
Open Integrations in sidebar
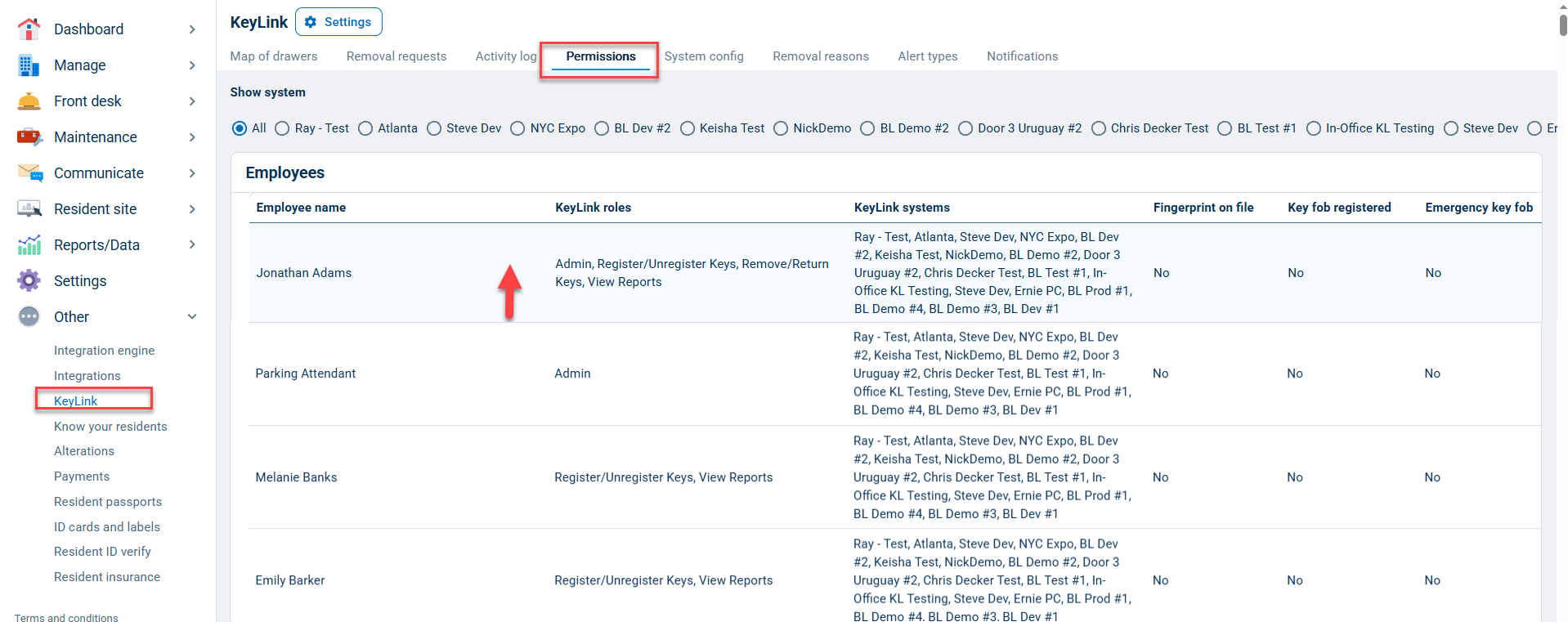point(87,376)
